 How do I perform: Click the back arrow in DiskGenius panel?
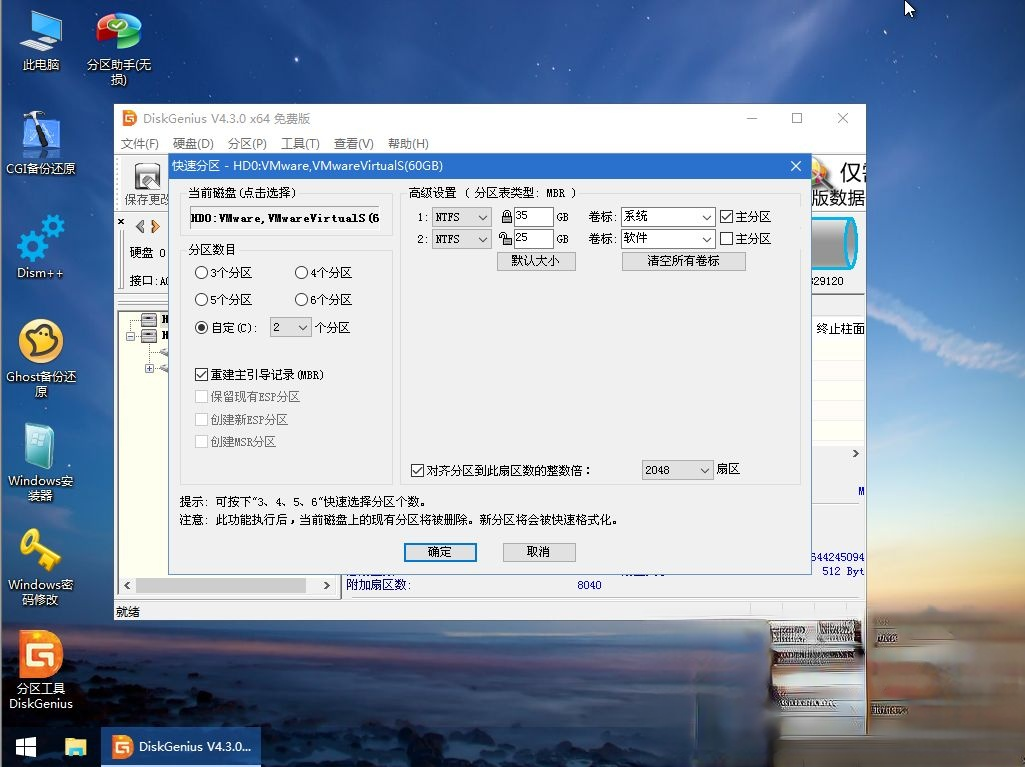point(140,226)
